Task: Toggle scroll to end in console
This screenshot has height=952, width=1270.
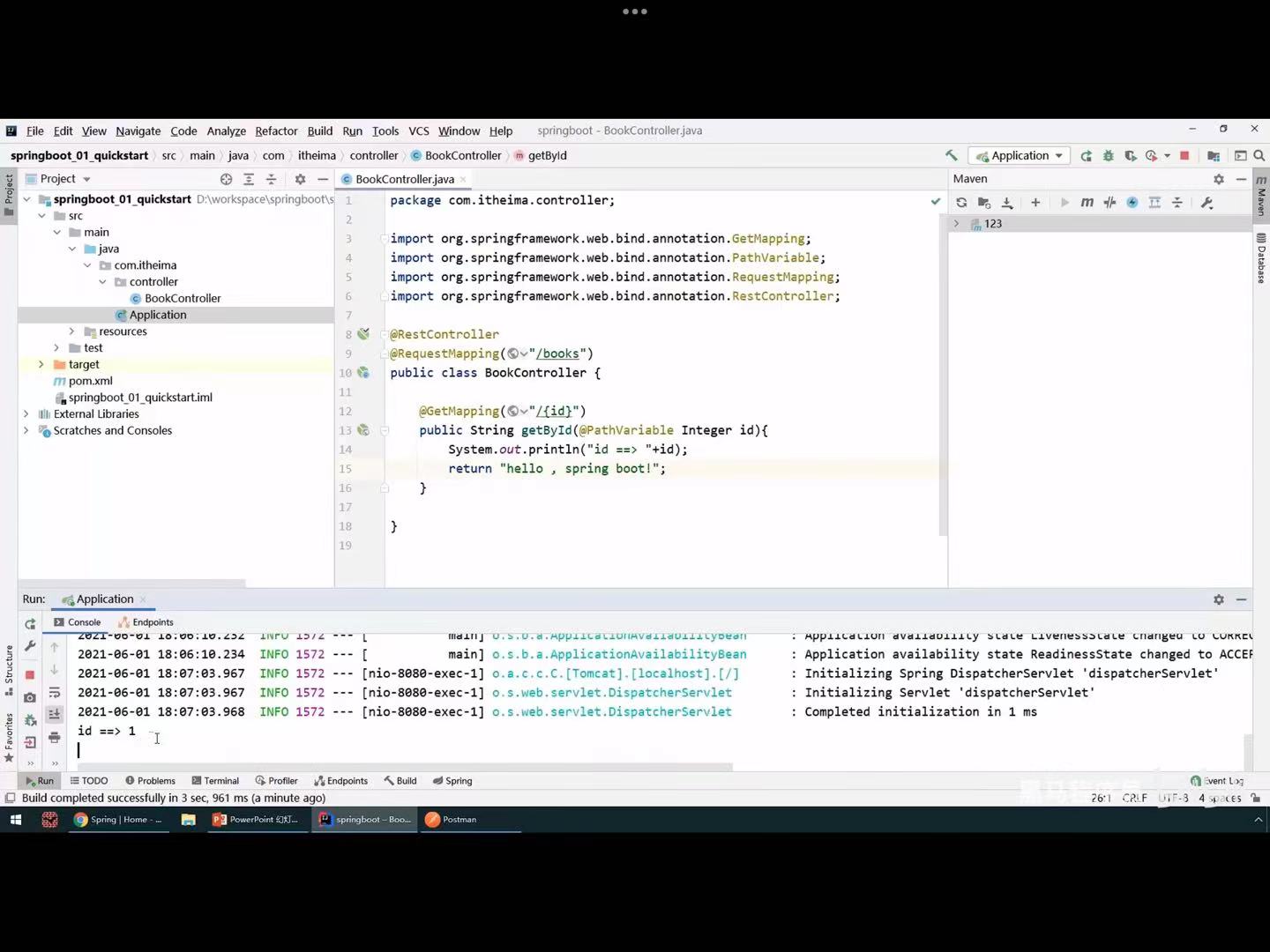Action: tap(55, 714)
